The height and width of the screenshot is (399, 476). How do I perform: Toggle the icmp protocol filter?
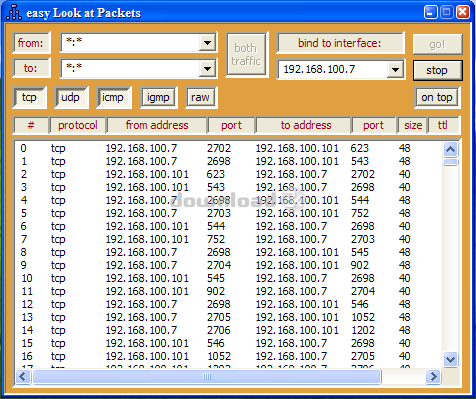(x=113, y=97)
